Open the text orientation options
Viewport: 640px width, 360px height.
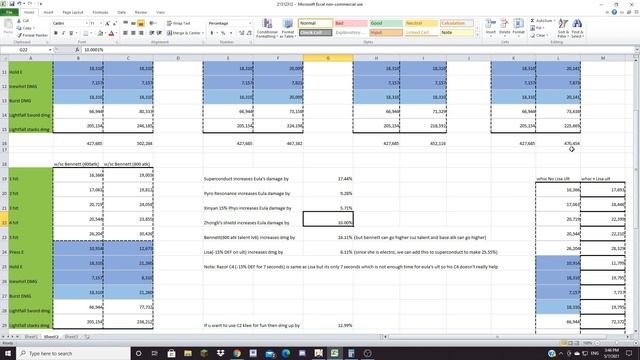(x=153, y=23)
